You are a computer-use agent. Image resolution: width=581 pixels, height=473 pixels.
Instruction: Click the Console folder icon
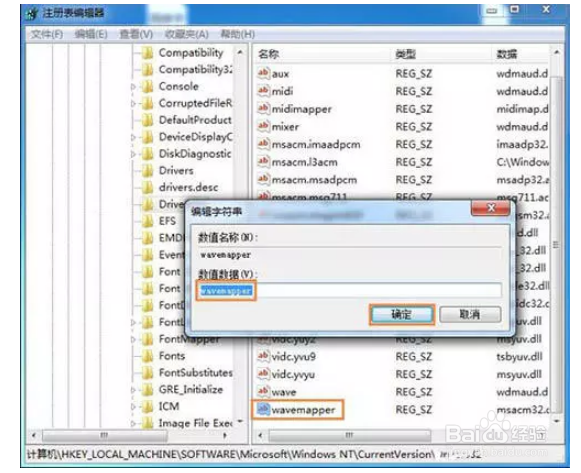(x=147, y=87)
